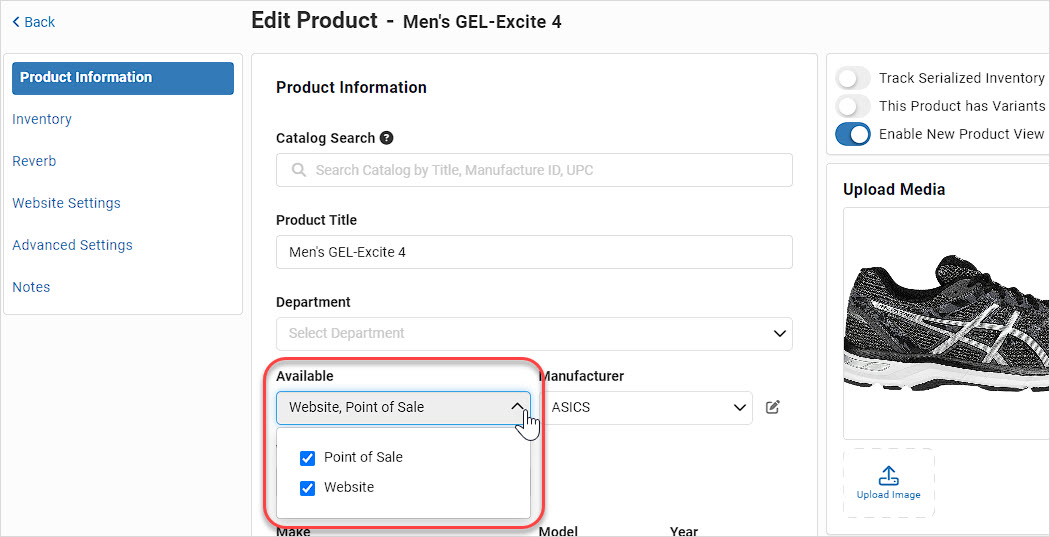Image resolution: width=1050 pixels, height=537 pixels.
Task: Click the Upload Image arrow icon
Action: coord(888,475)
